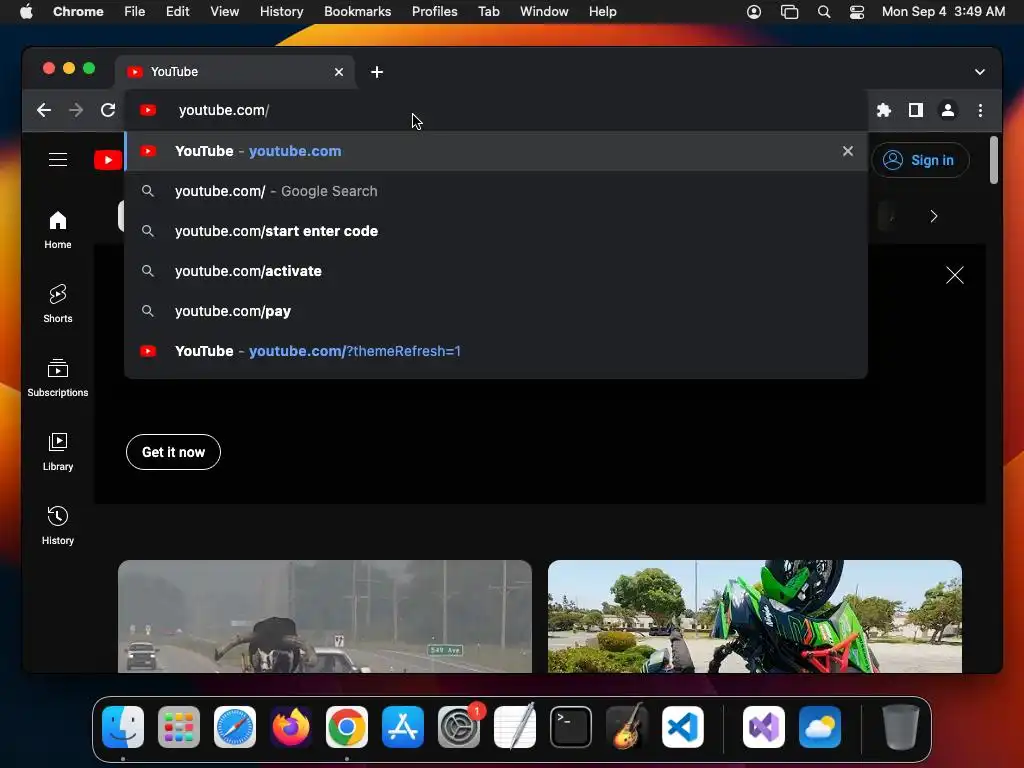Open the History menu in menu bar
Image resolution: width=1024 pixels, height=768 pixels.
point(281,12)
